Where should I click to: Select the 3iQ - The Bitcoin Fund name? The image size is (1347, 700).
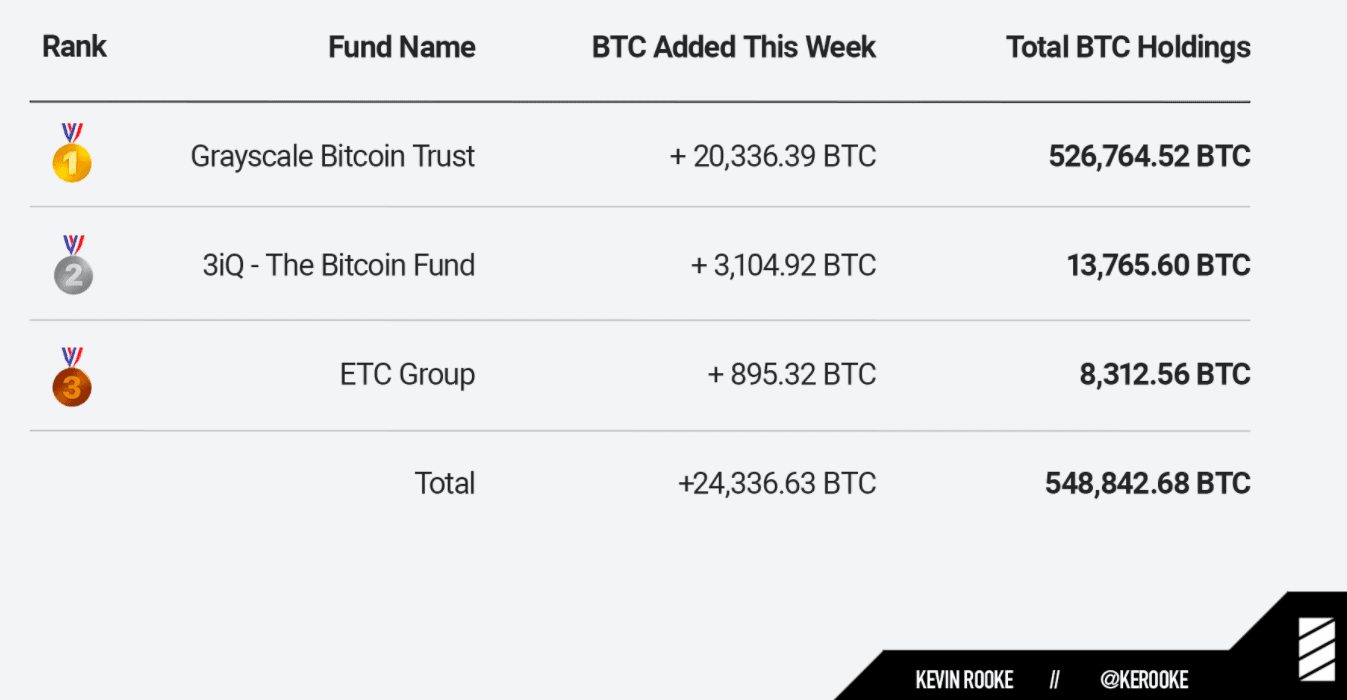point(339,265)
